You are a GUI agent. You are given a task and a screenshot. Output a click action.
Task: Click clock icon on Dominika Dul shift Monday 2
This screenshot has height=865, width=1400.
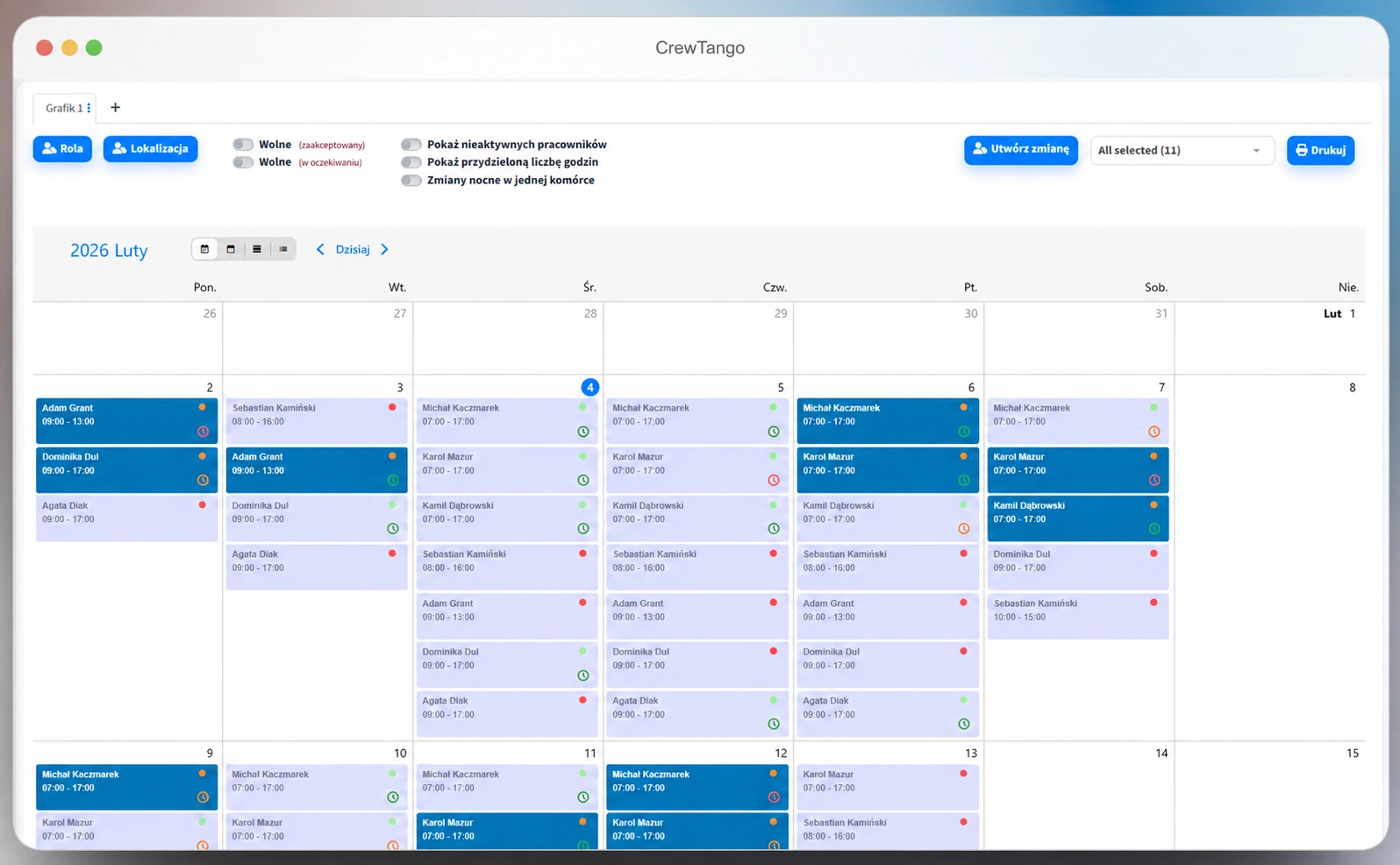(x=203, y=480)
